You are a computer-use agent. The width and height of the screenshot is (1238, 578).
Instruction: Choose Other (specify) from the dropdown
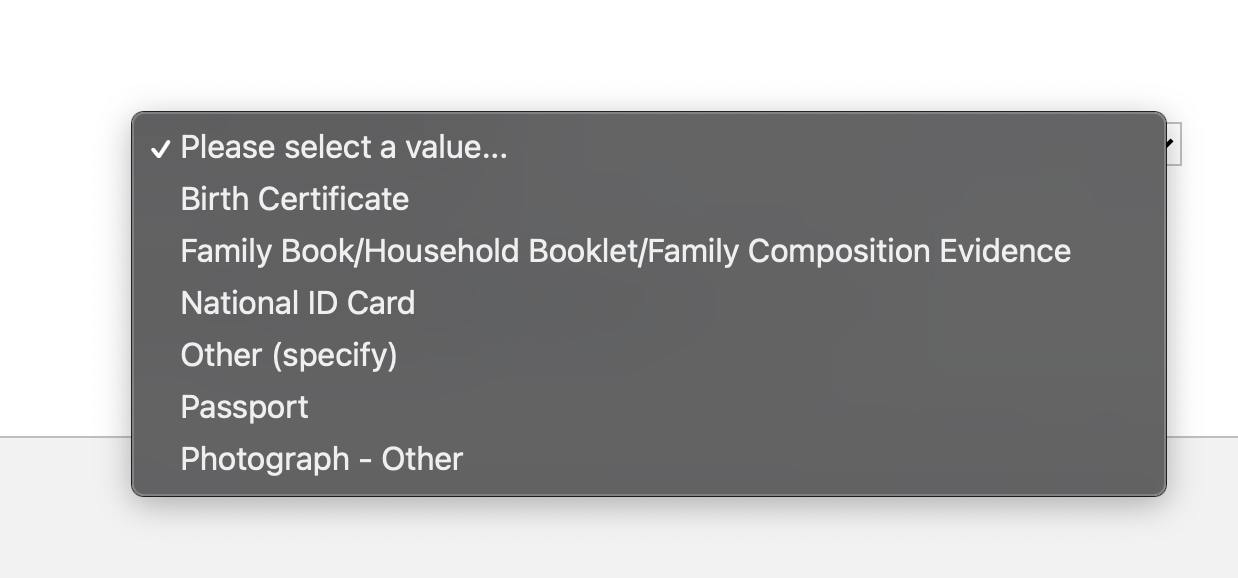288,355
